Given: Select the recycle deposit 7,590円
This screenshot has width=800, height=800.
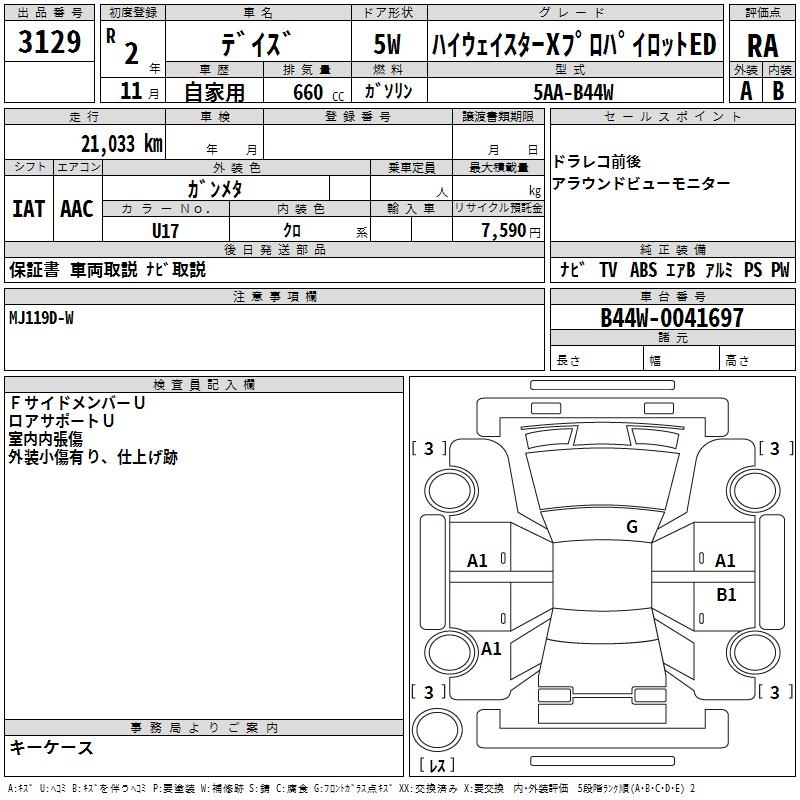Looking at the screenshot, I should [511, 231].
